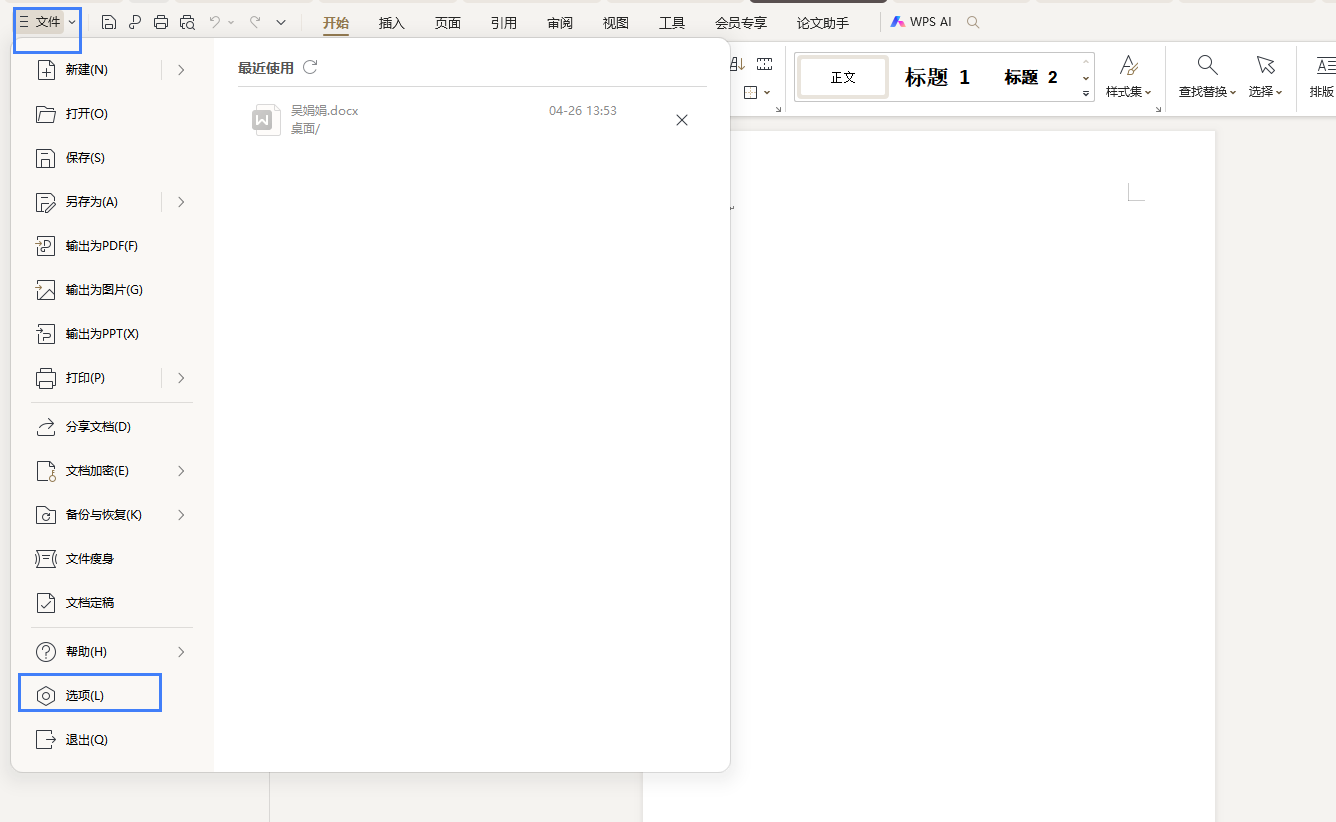Image resolution: width=1336 pixels, height=822 pixels.
Task: Click the refresh icon next to 最近使用
Action: [x=310, y=67]
